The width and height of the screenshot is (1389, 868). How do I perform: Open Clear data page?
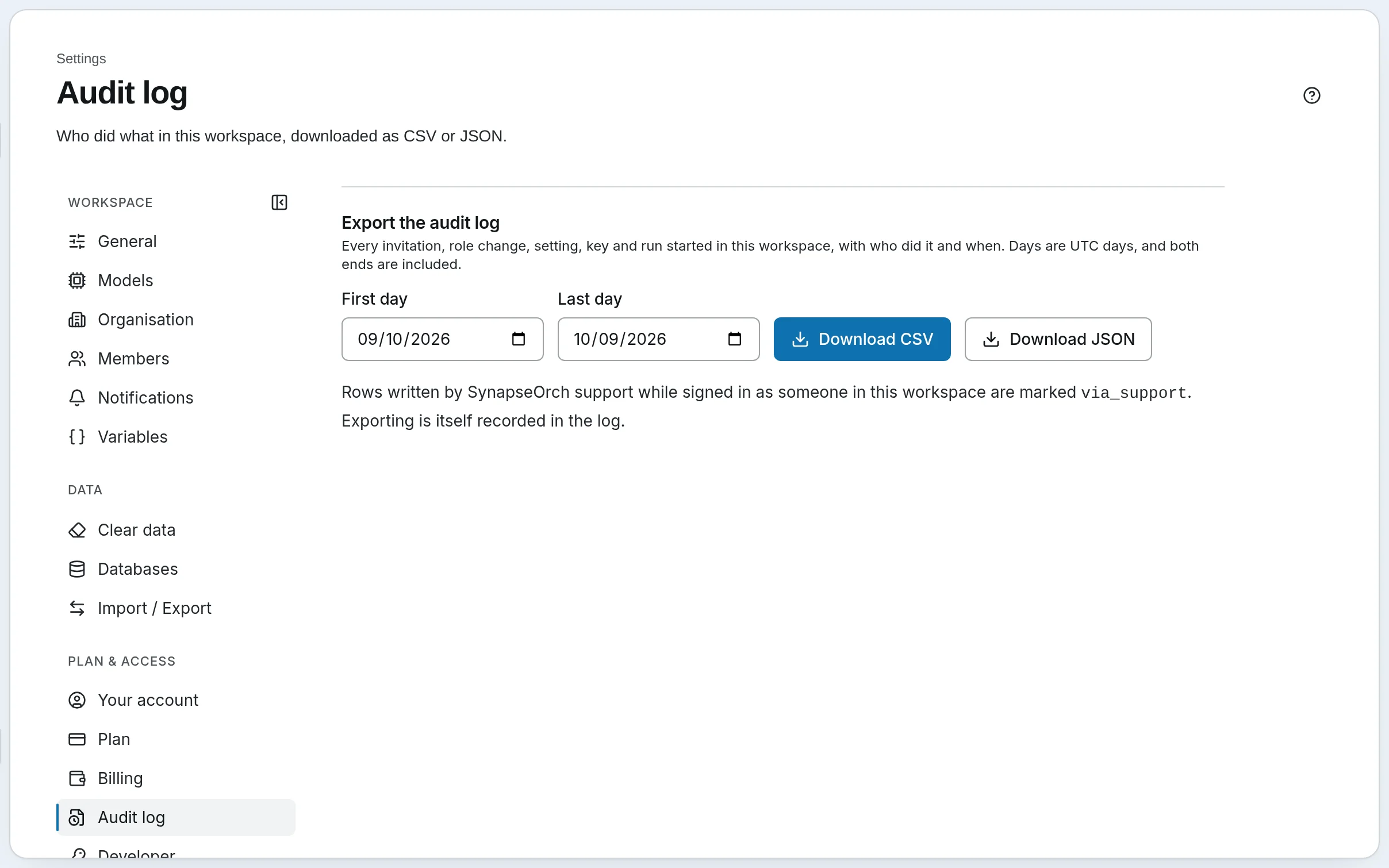pyautogui.click(x=176, y=530)
